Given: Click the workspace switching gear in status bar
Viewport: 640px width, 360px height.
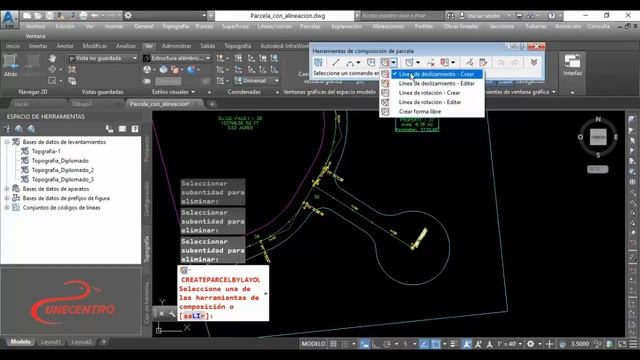Looking at the screenshot, I should click(x=530, y=344).
